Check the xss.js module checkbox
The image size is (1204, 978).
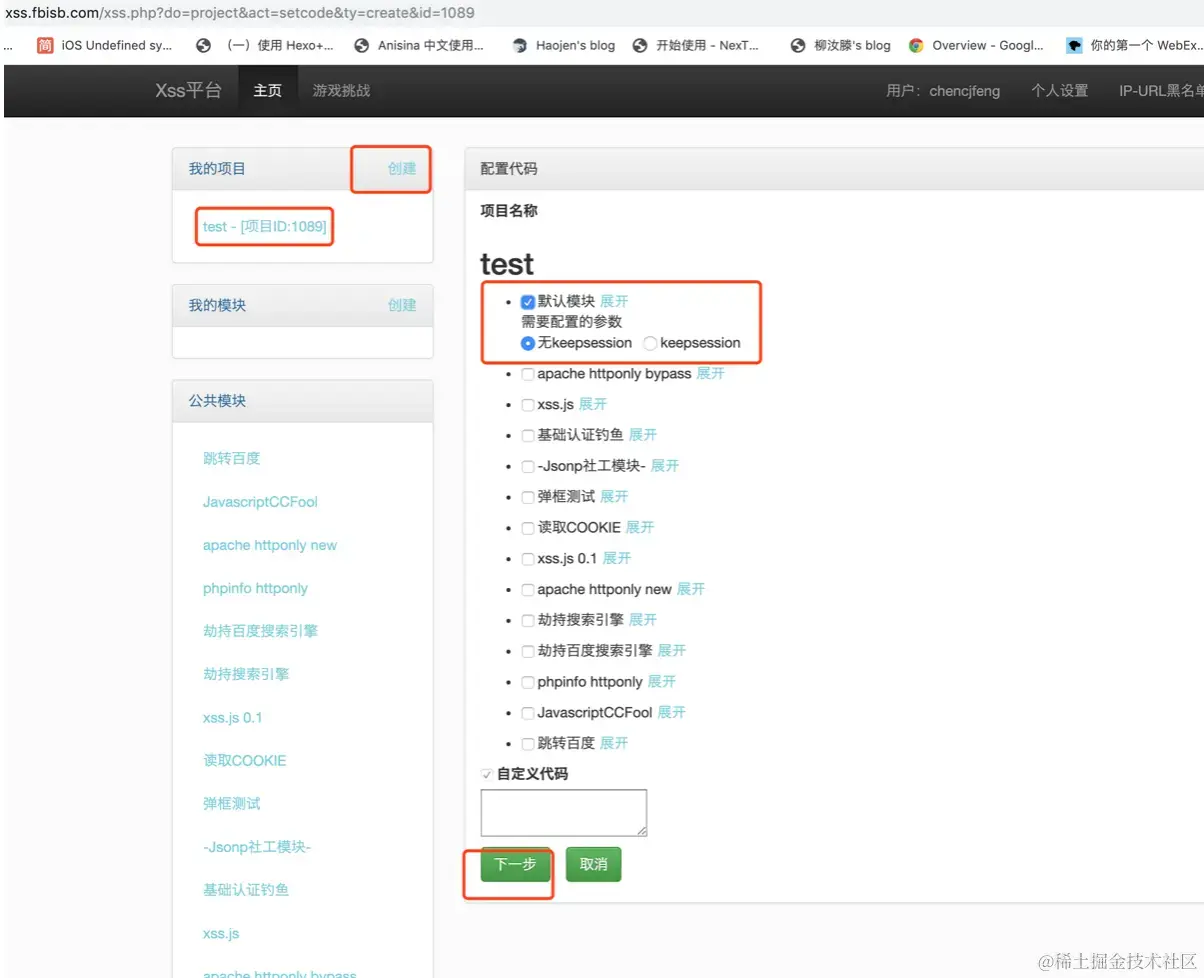coord(527,405)
